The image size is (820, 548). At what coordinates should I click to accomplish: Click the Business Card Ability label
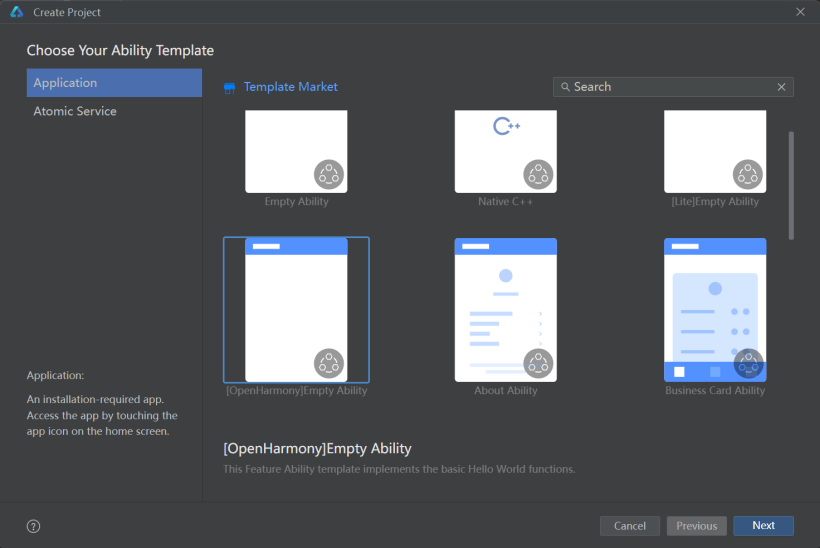point(715,391)
